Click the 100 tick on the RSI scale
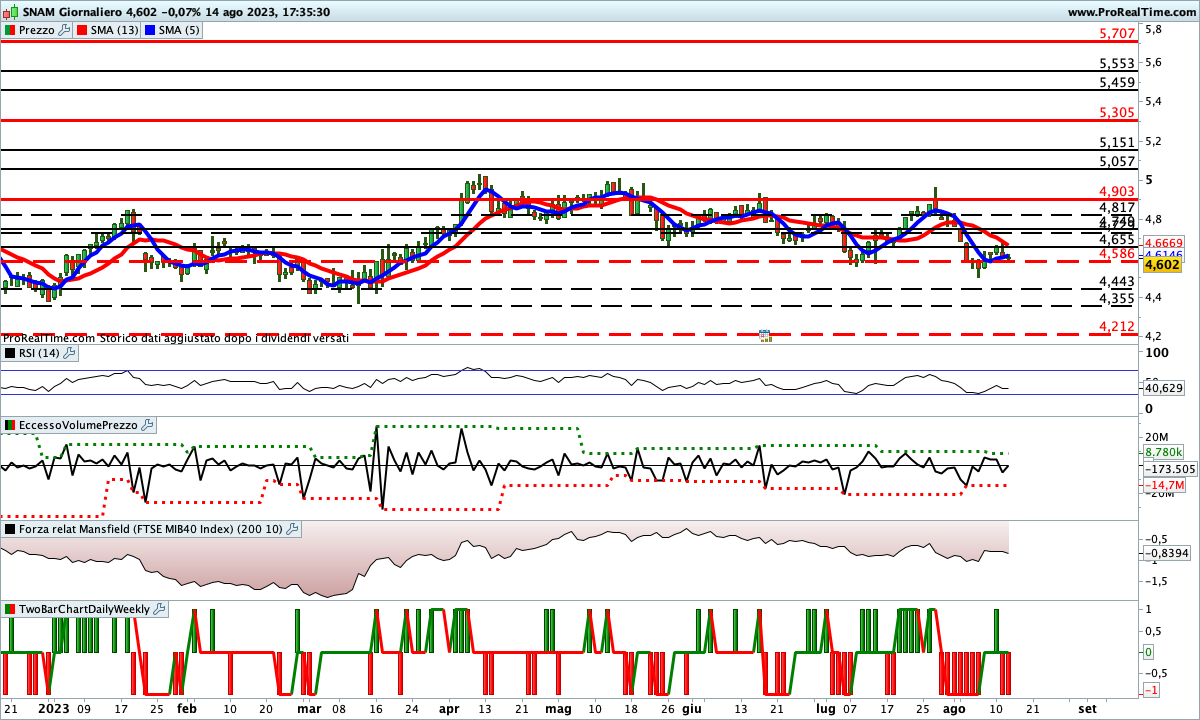 [1157, 353]
